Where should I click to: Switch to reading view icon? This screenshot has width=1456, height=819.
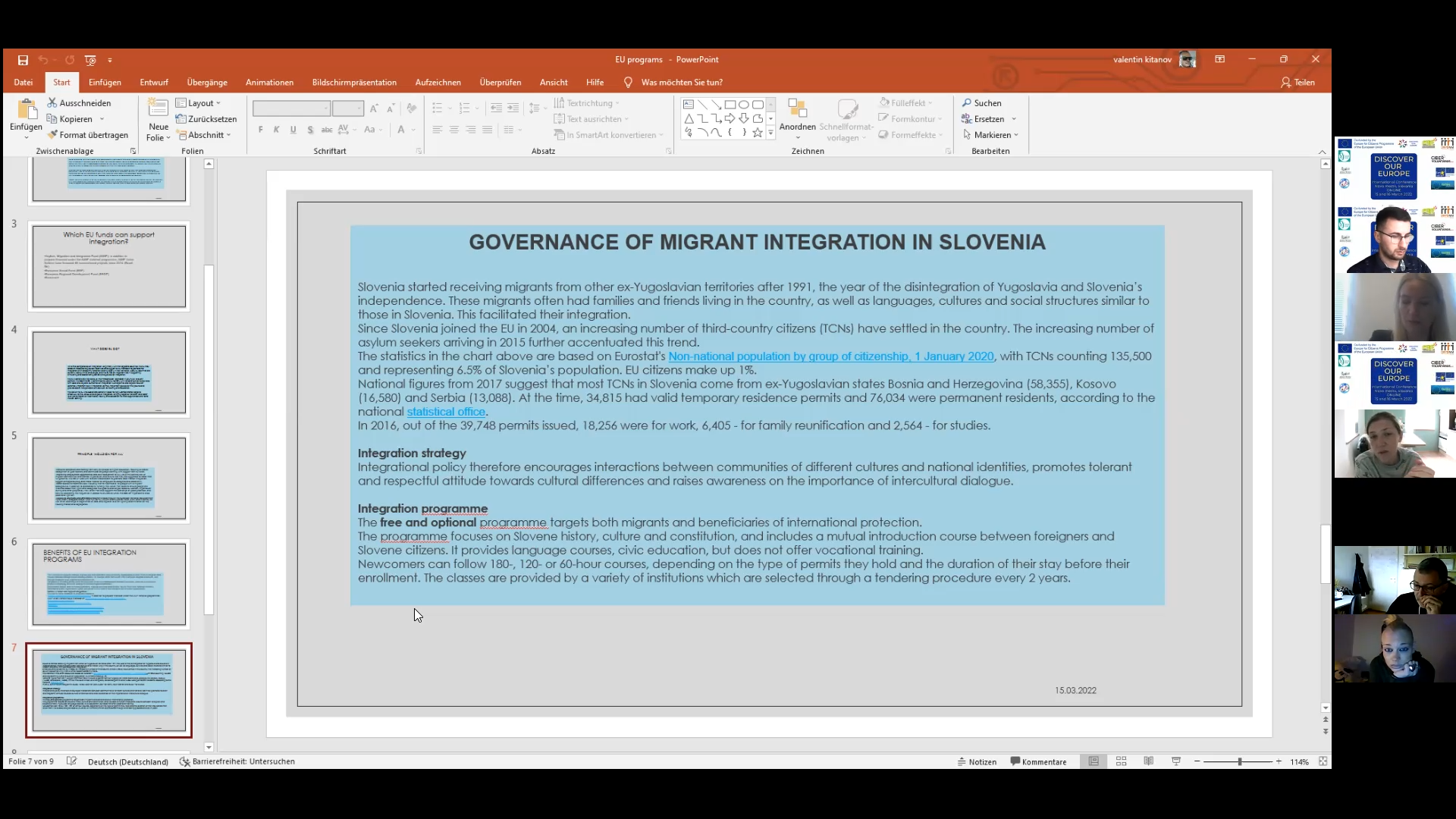(1149, 761)
